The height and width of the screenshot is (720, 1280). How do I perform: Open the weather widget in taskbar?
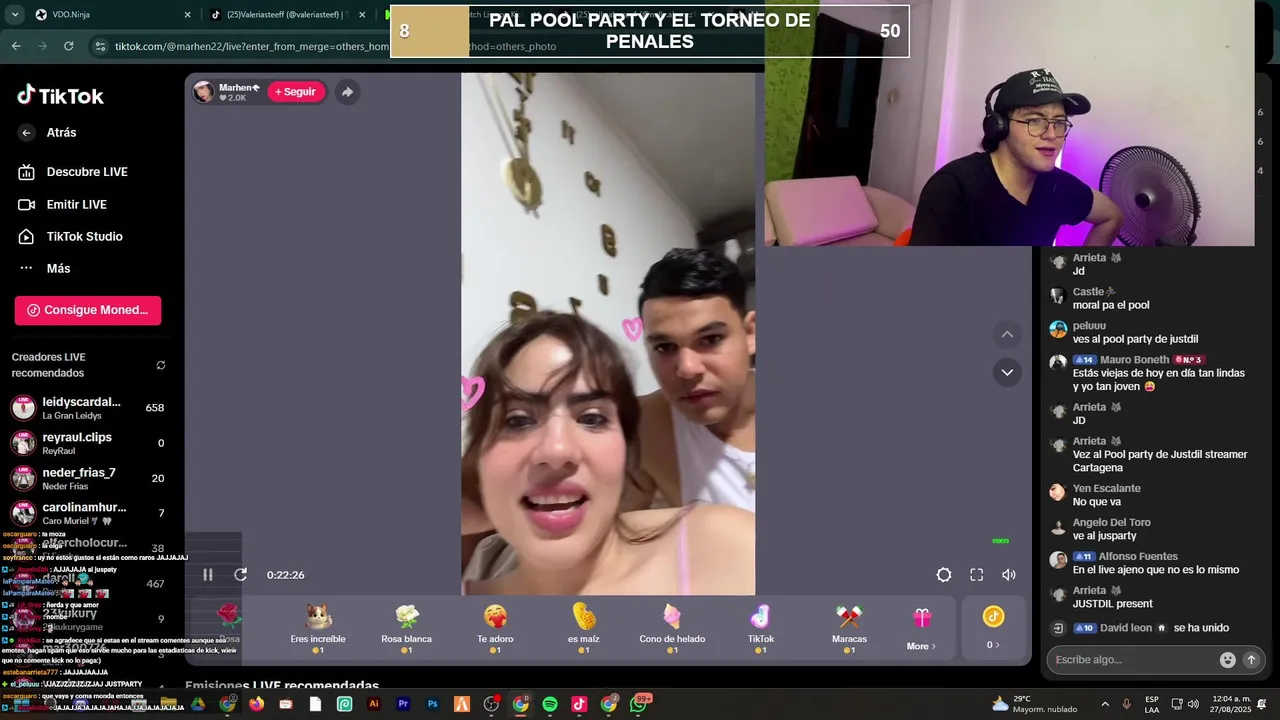1034,704
